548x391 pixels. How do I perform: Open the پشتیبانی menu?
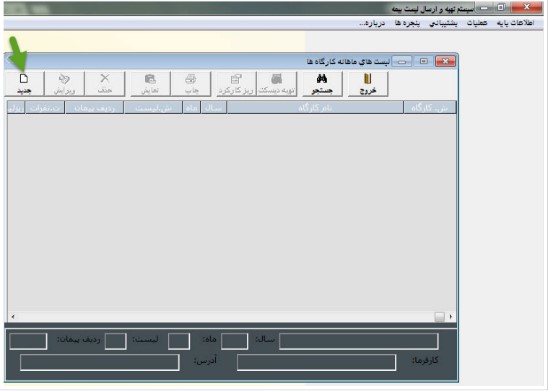[x=443, y=23]
